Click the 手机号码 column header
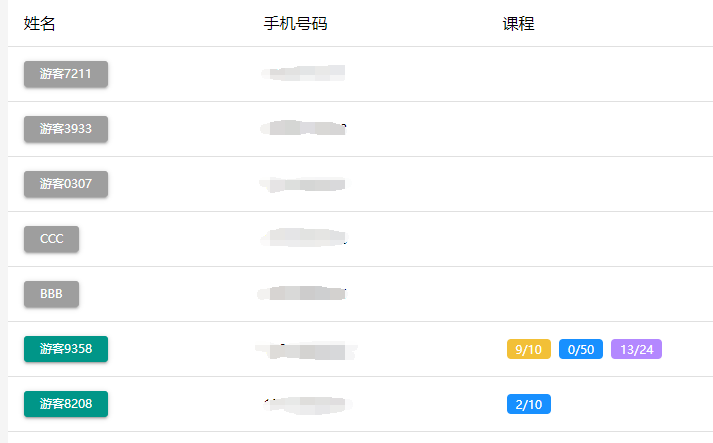 click(x=295, y=24)
